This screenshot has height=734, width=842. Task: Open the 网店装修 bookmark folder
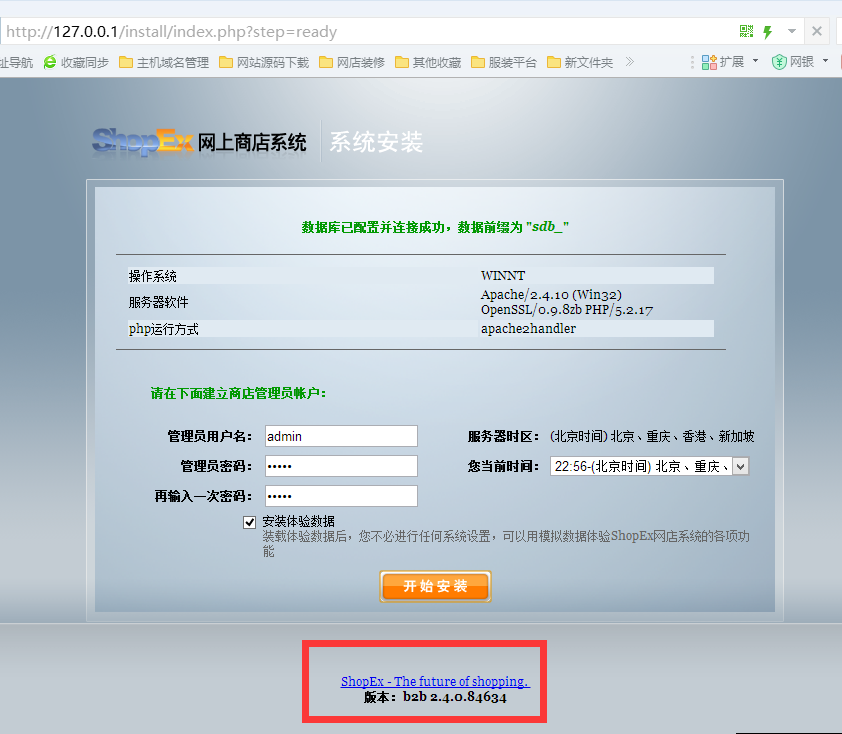pyautogui.click(x=352, y=62)
